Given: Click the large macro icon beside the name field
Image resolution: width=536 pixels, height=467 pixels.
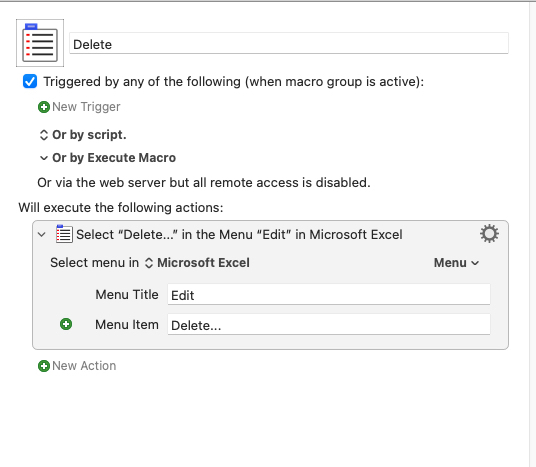Looking at the screenshot, I should 40,43.
